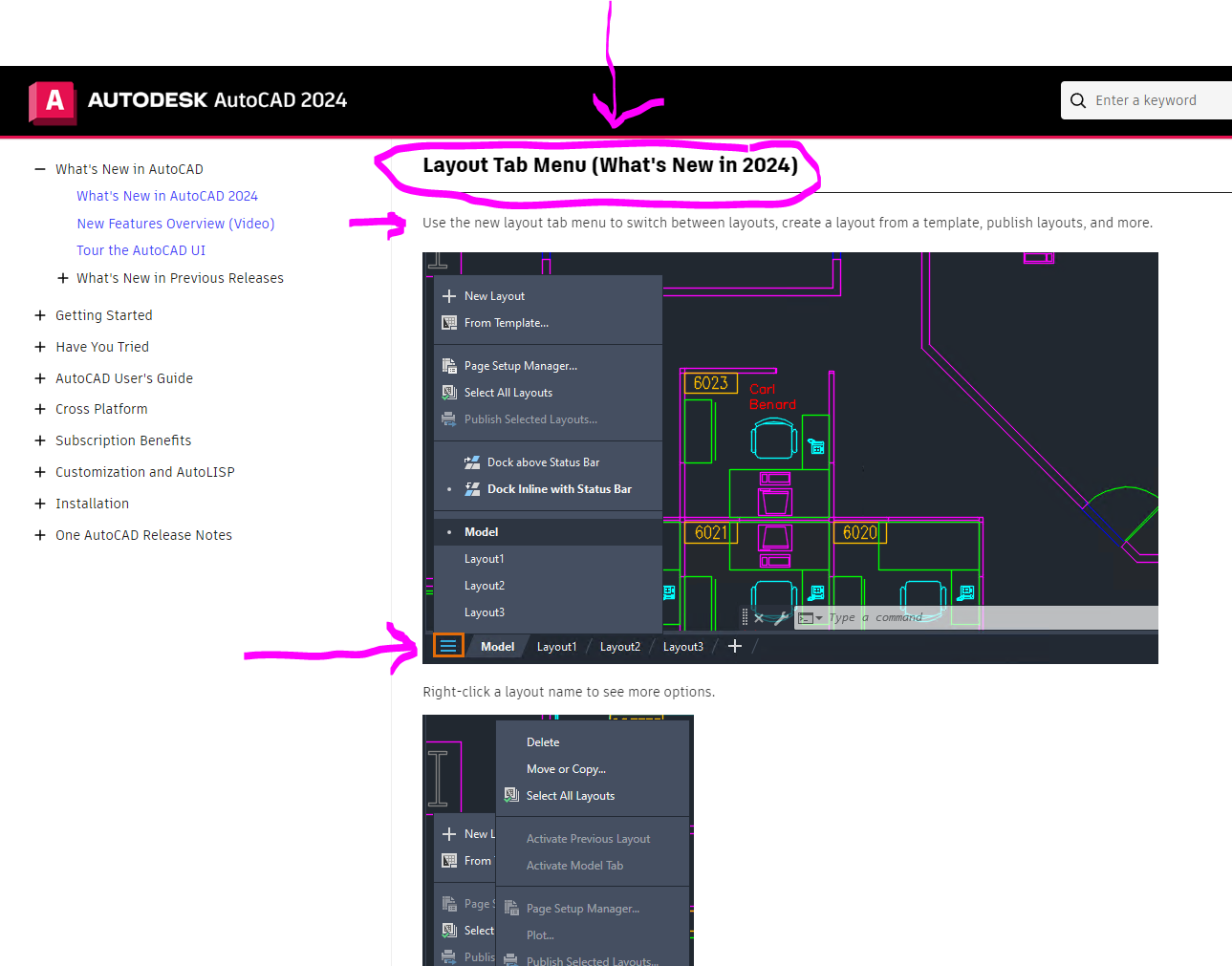Click the search magnifier icon

[x=1078, y=100]
